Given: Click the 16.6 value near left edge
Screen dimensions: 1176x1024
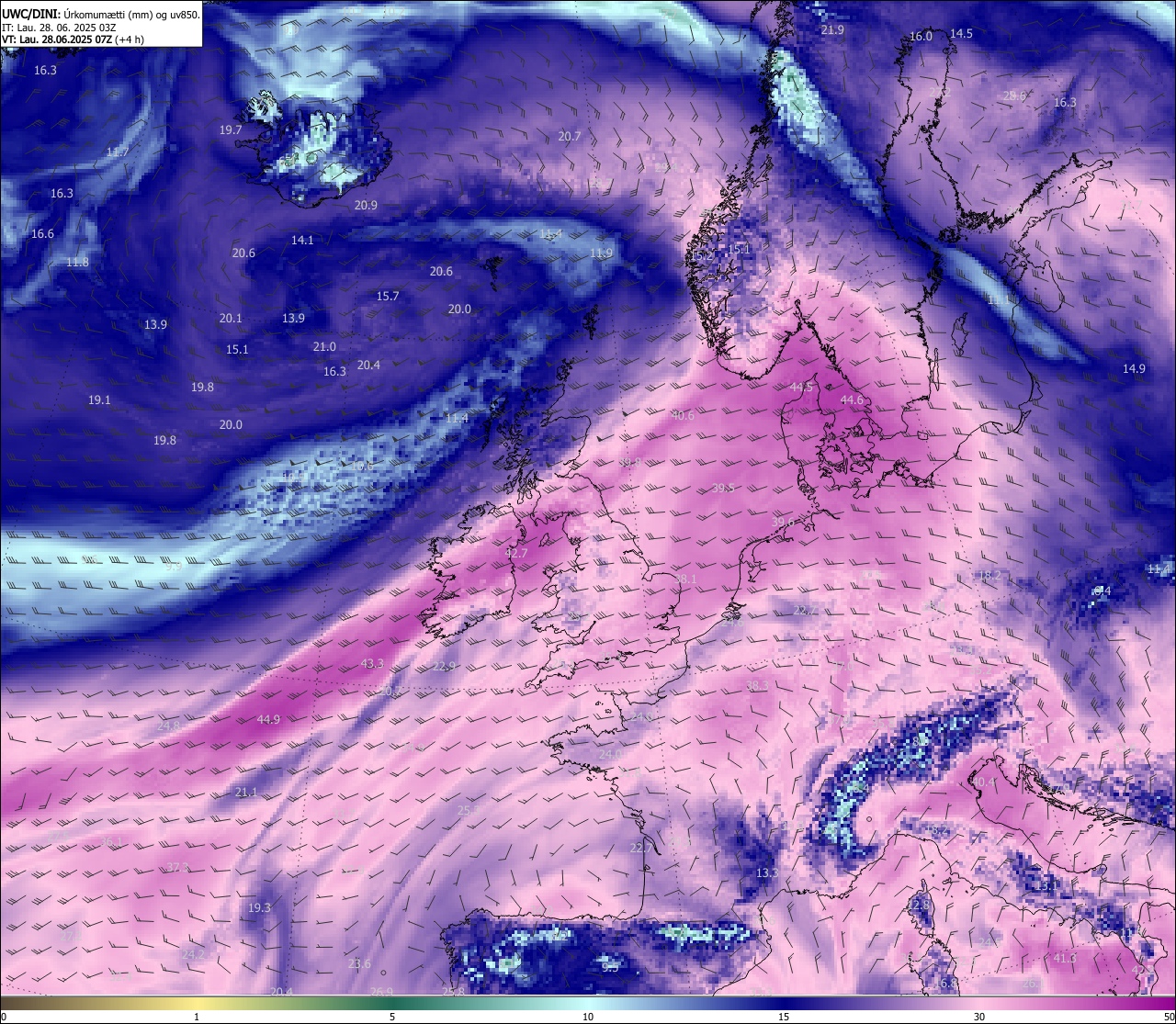Looking at the screenshot, I should 42,234.
